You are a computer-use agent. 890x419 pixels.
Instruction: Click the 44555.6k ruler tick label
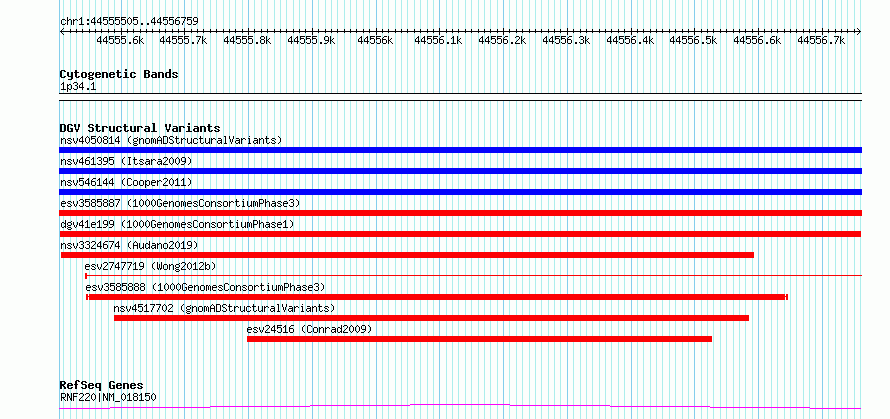coord(120,40)
